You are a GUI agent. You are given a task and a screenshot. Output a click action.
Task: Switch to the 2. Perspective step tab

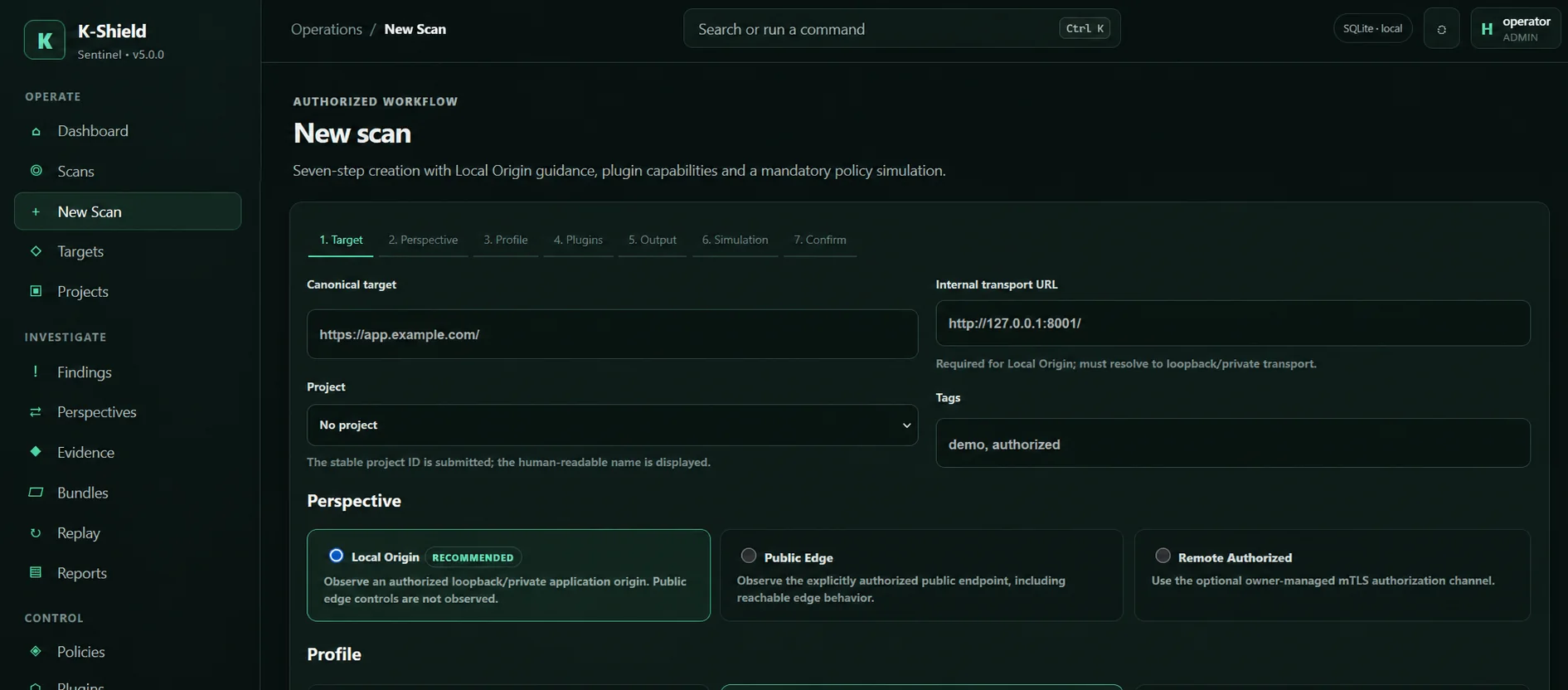[x=423, y=240]
